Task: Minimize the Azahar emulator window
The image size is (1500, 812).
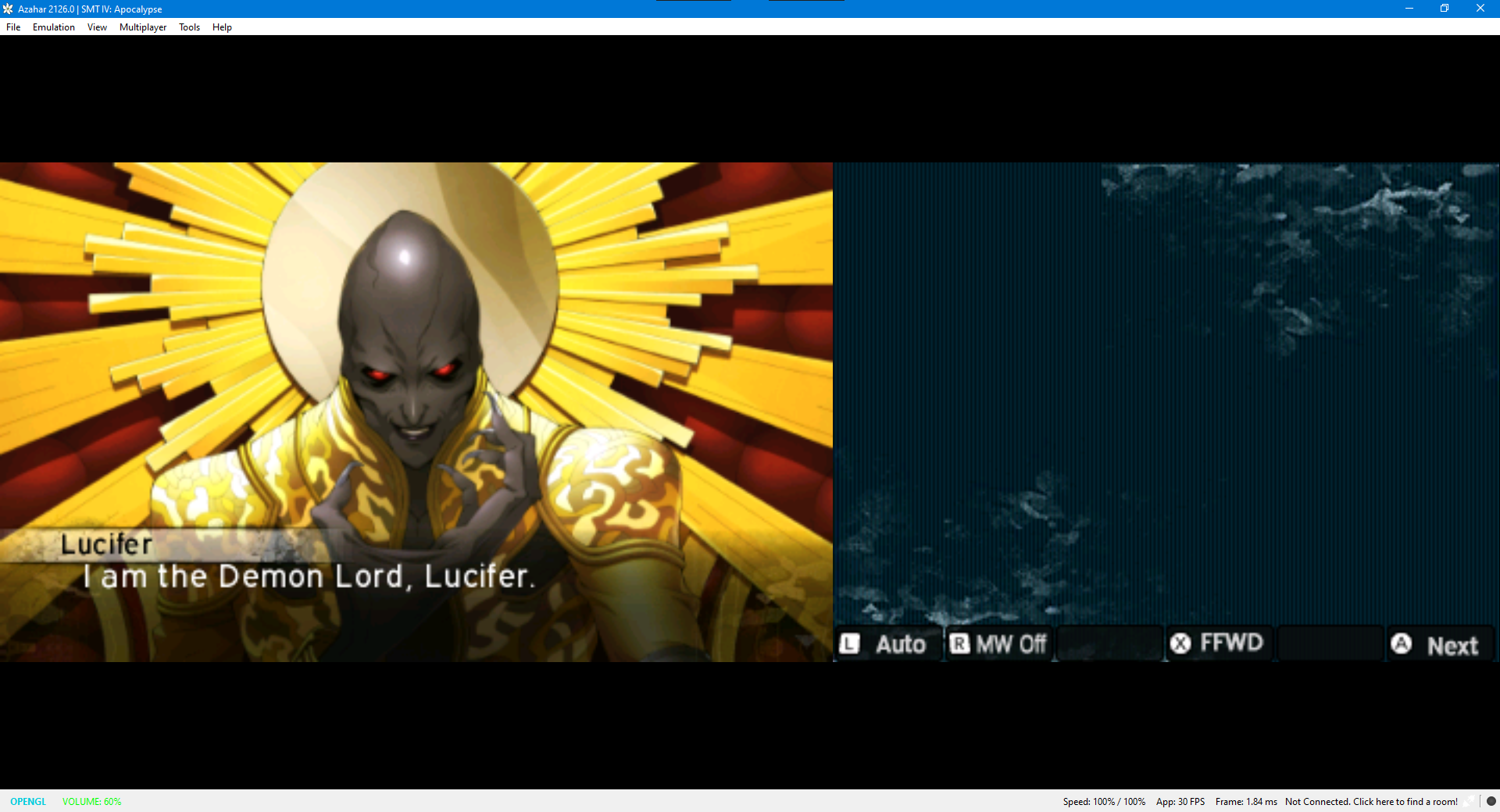Action: point(1409,9)
